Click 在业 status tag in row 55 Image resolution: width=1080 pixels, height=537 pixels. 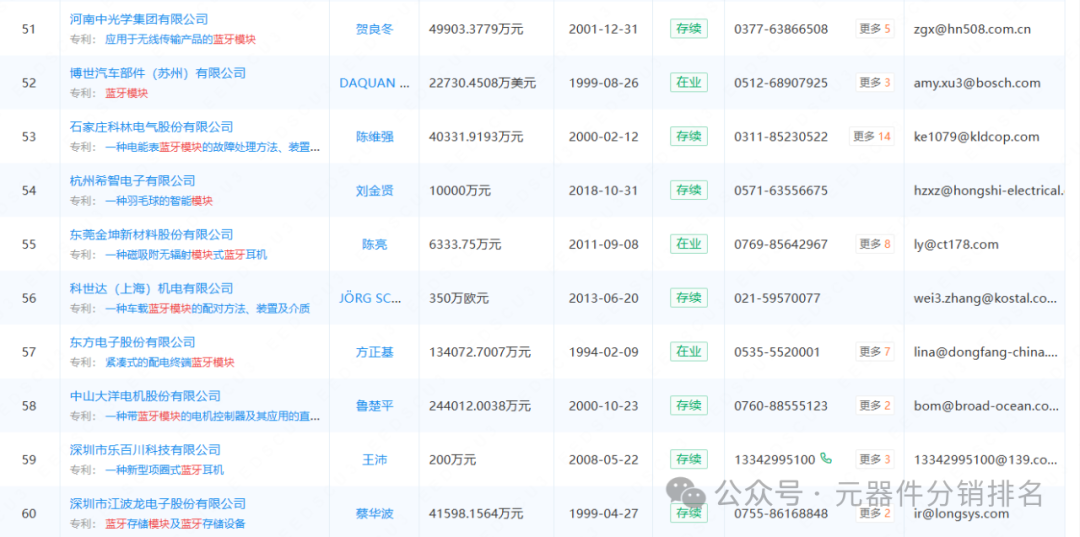689,244
